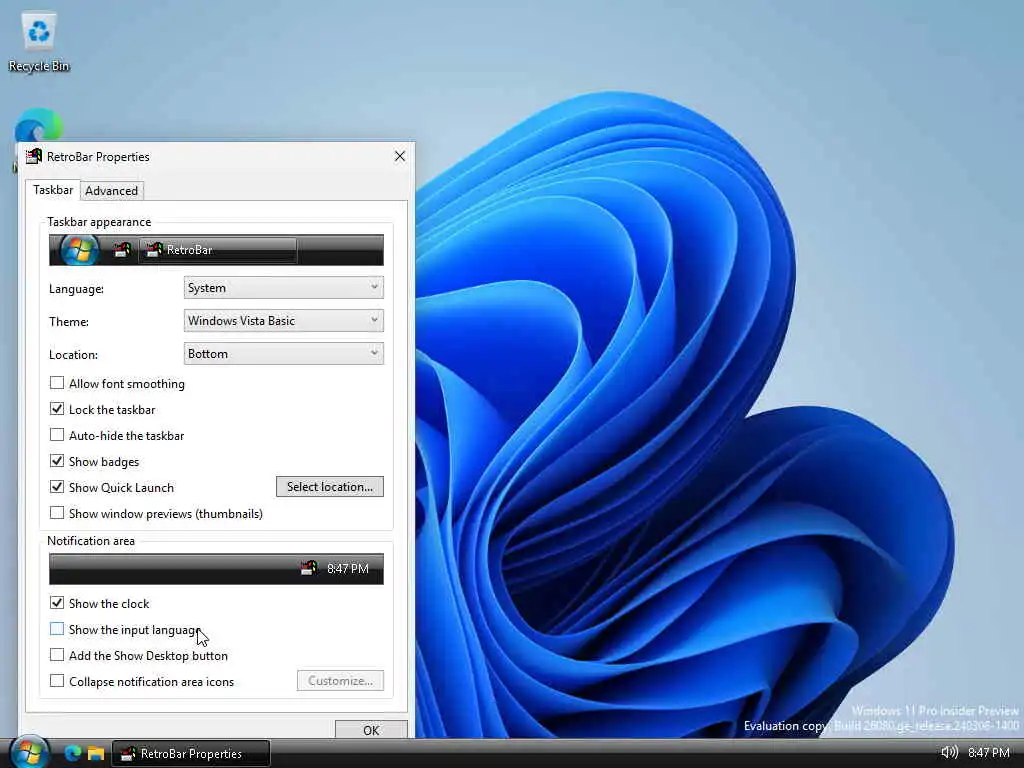Click the RetroBar task in the taskbar preview
Viewport: 1024px width, 768px height.
pyautogui.click(x=217, y=250)
